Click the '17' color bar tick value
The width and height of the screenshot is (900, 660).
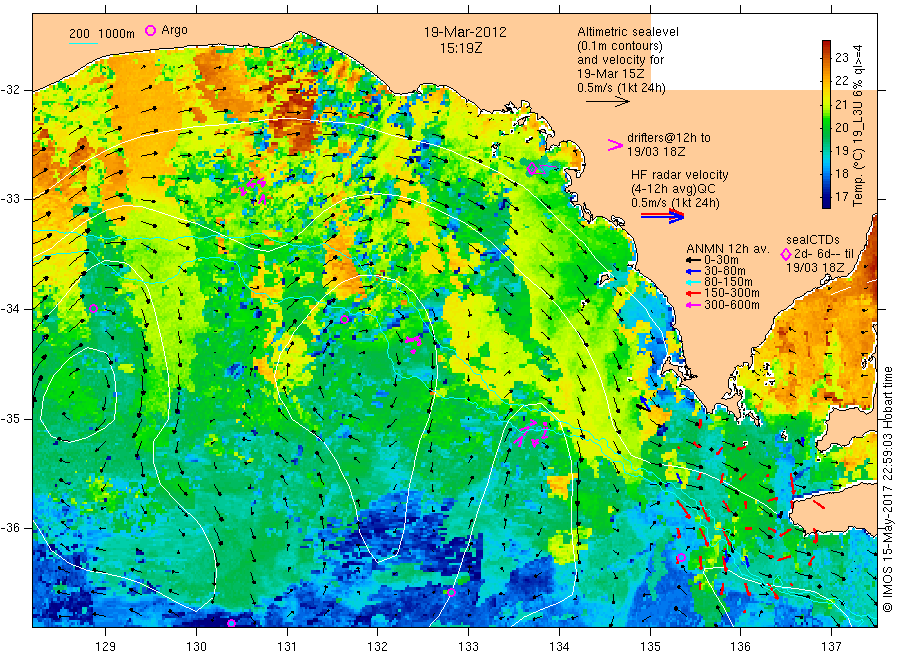pos(841,197)
